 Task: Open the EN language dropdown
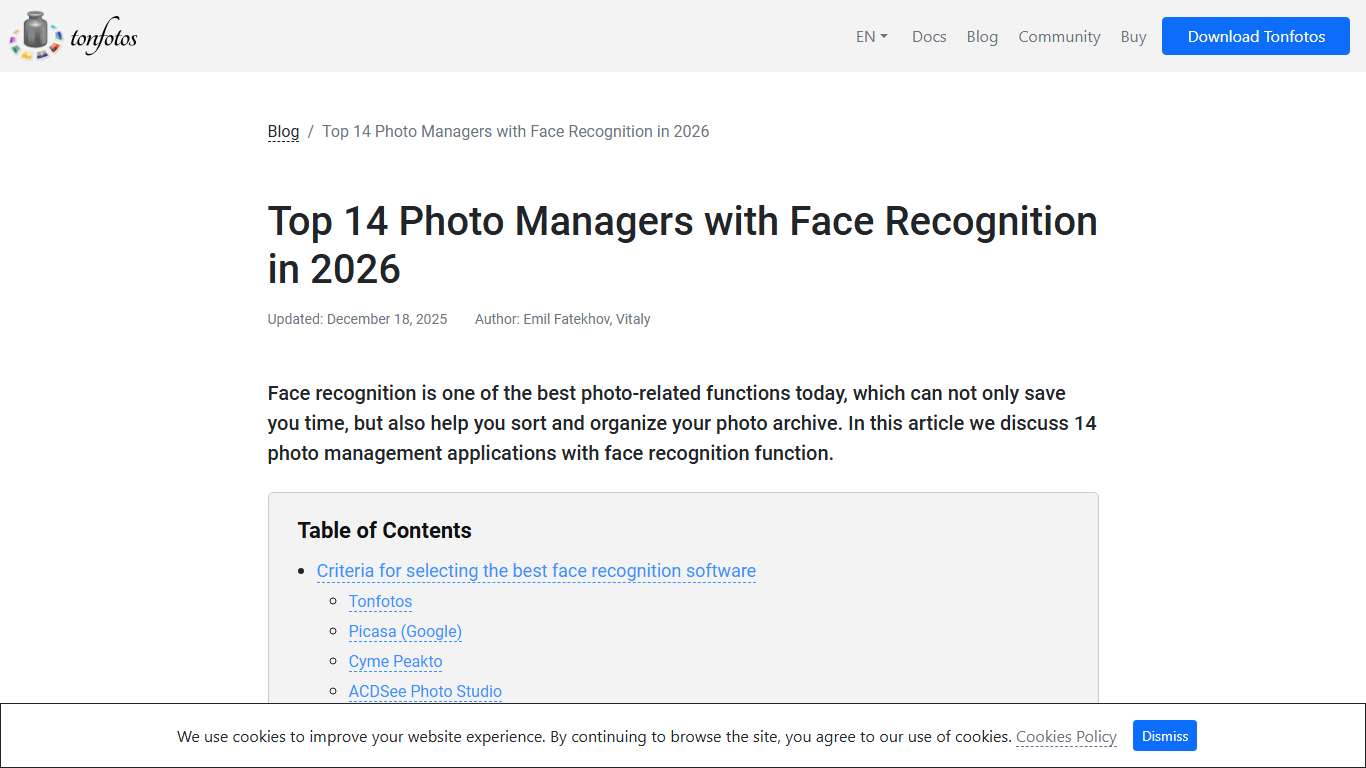pyautogui.click(x=864, y=36)
